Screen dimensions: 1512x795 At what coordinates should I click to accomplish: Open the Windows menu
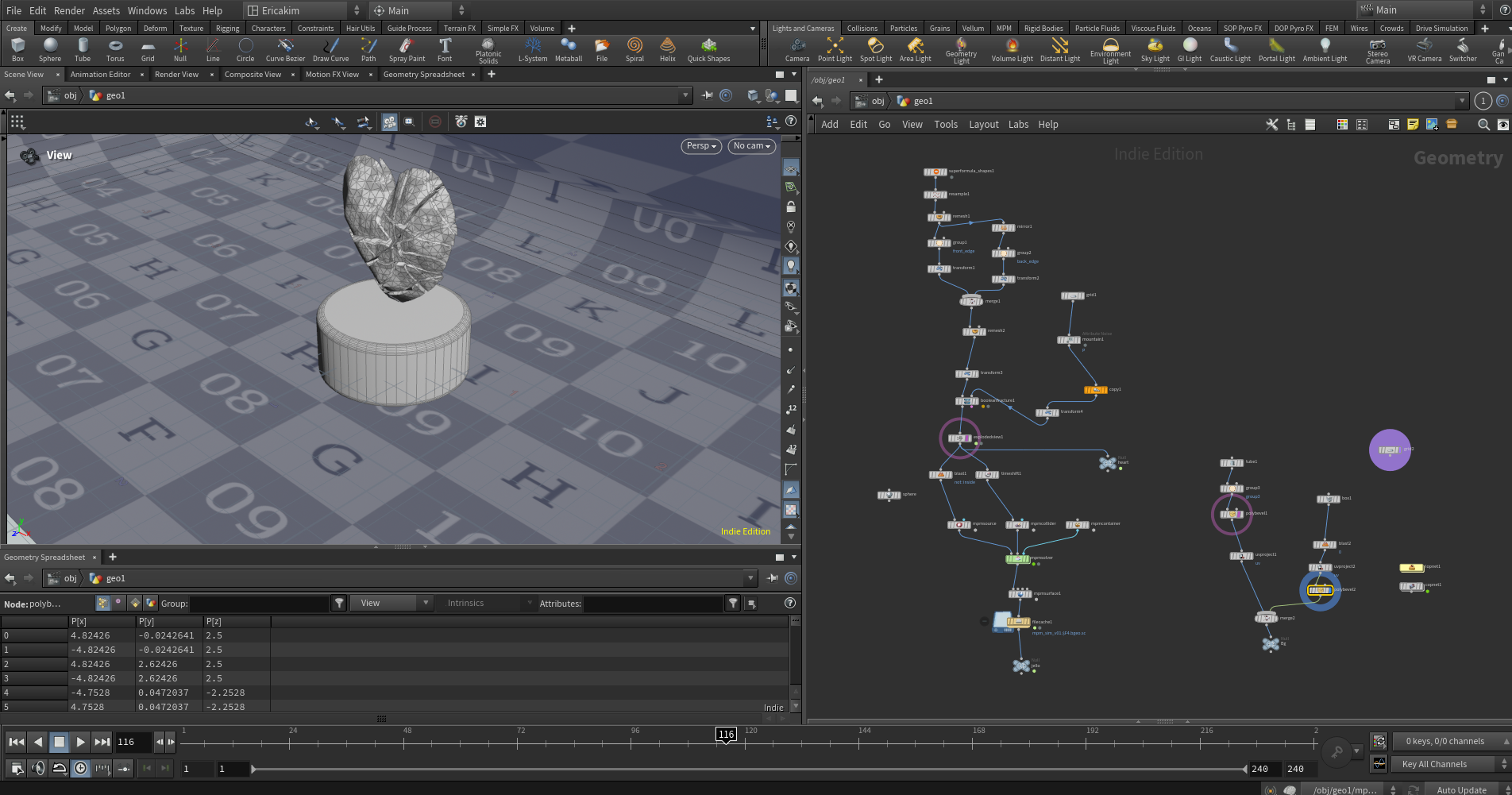tap(147, 10)
